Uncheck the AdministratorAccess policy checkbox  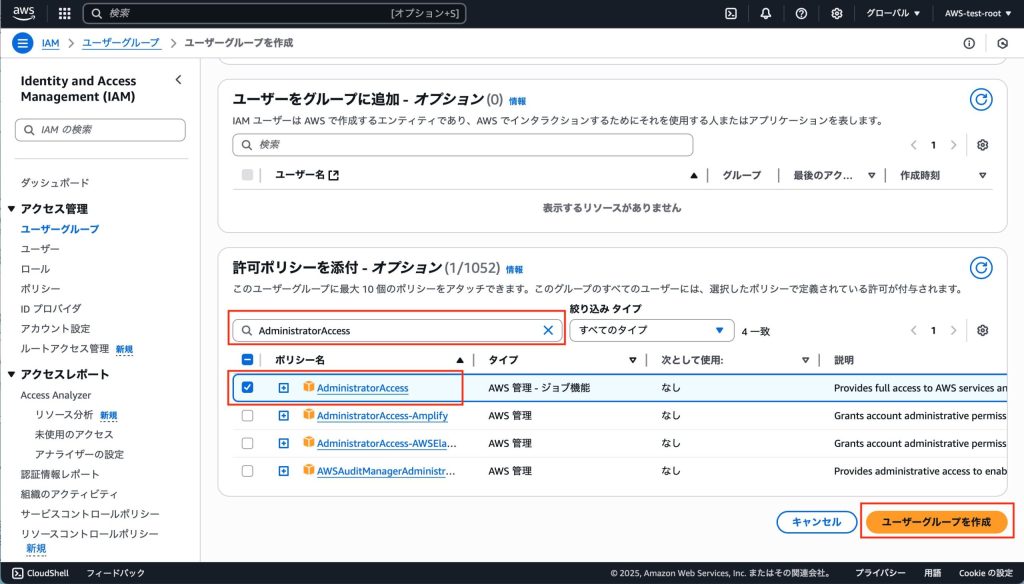[x=248, y=387]
